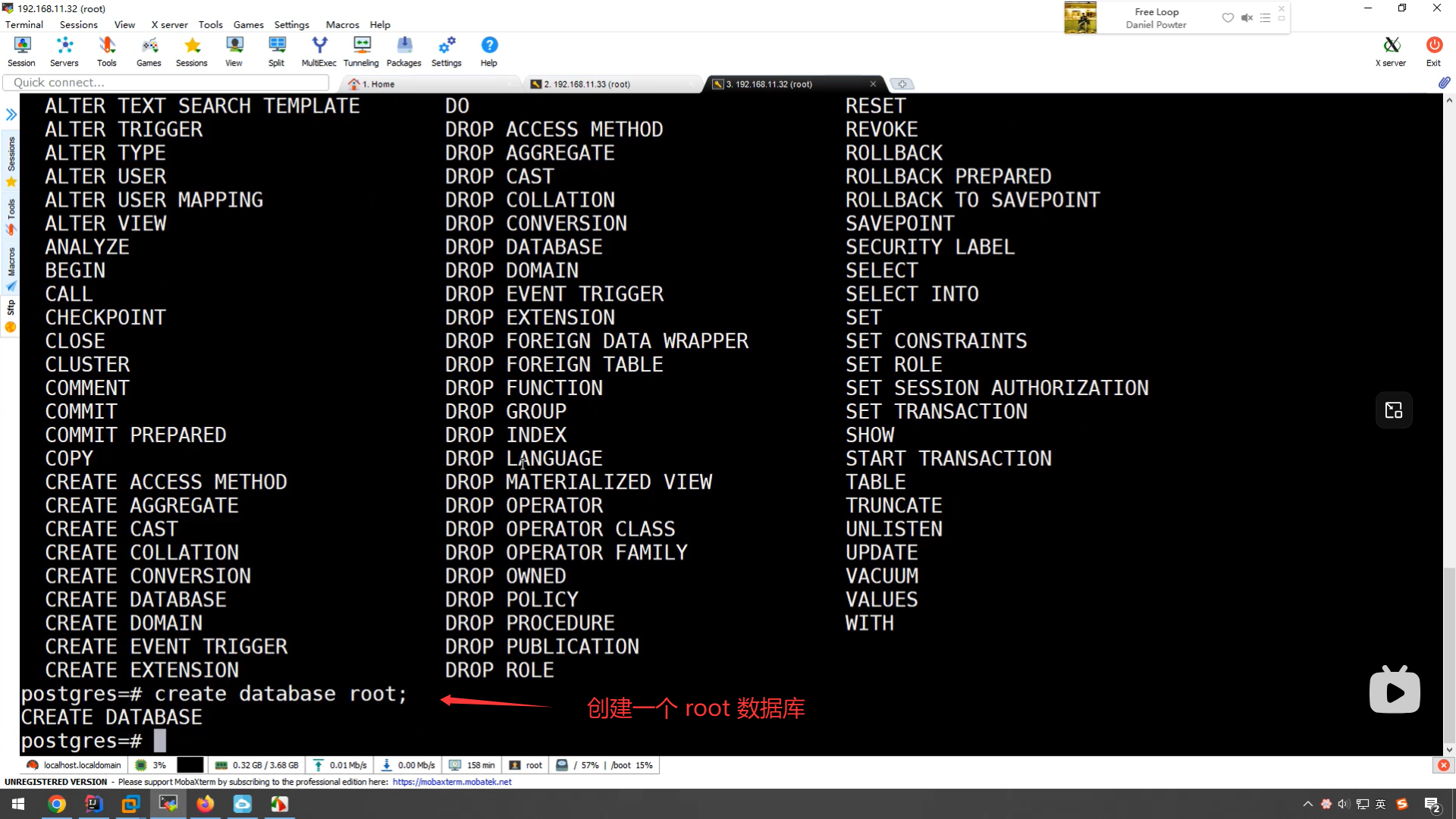Expand the collapsed sidebar with the chevron
This screenshot has width=1456, height=819.
(11, 115)
